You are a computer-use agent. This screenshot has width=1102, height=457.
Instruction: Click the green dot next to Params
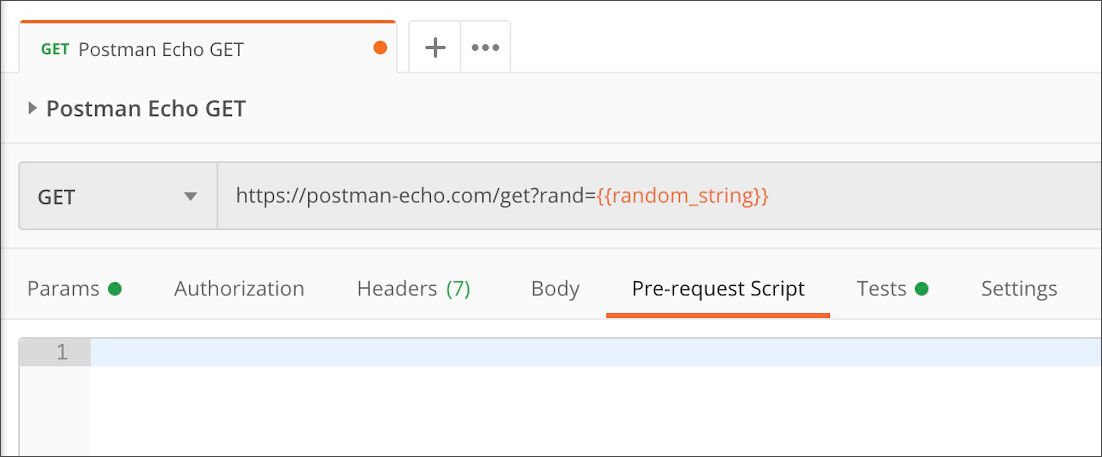(x=115, y=288)
